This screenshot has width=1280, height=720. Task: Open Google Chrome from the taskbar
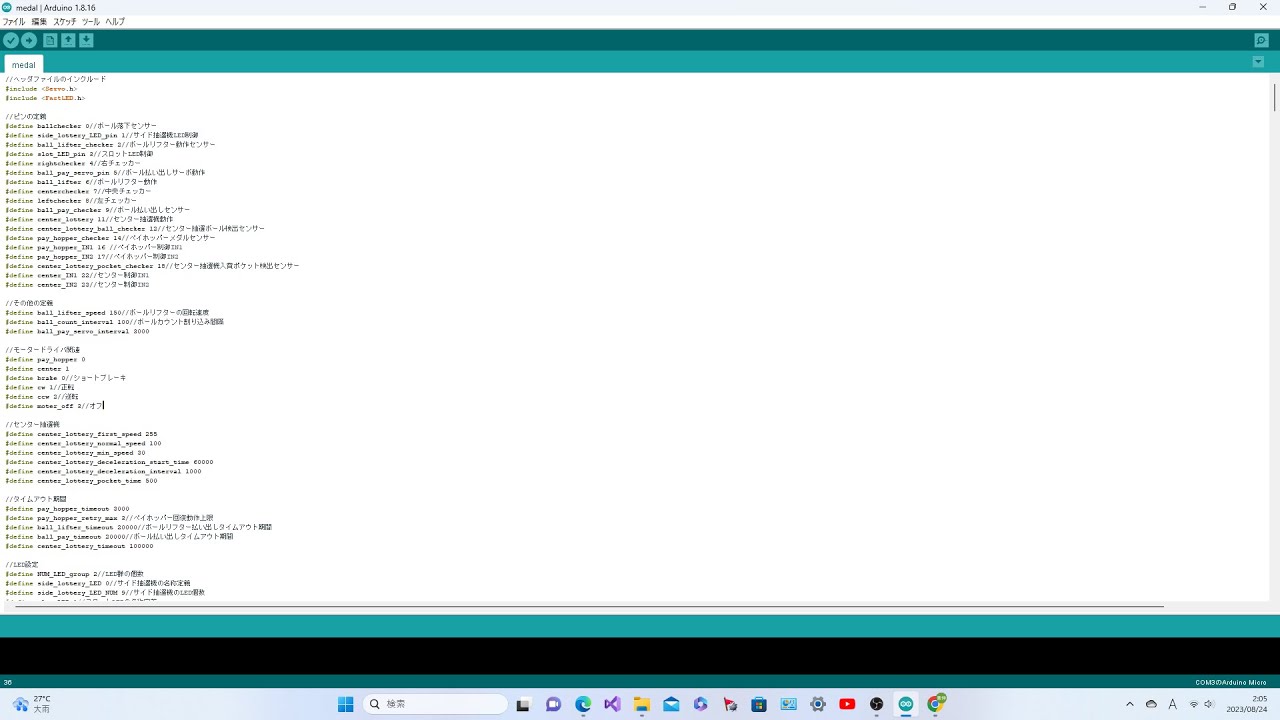pyautogui.click(x=936, y=704)
